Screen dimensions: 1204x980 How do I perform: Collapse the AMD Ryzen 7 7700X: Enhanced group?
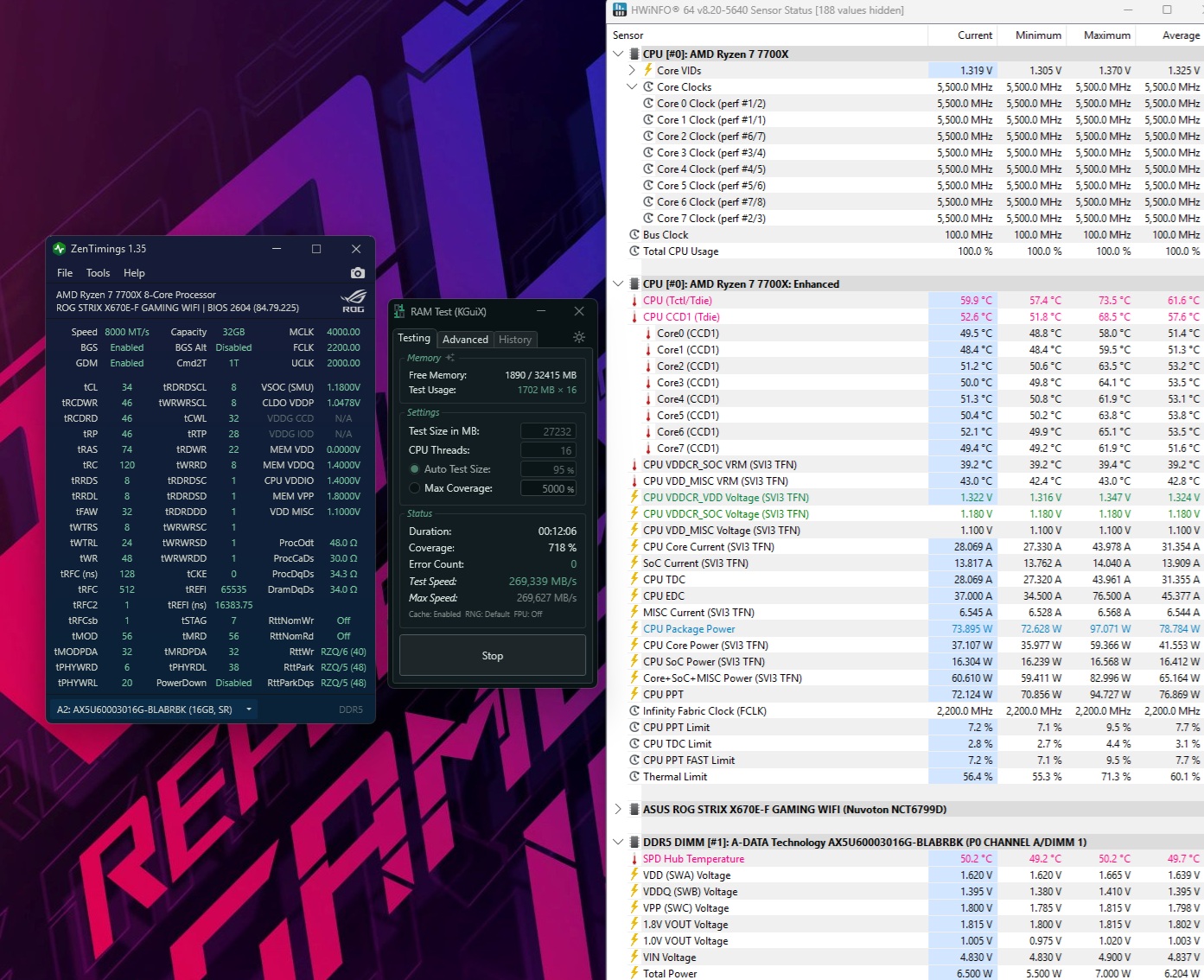[x=618, y=284]
